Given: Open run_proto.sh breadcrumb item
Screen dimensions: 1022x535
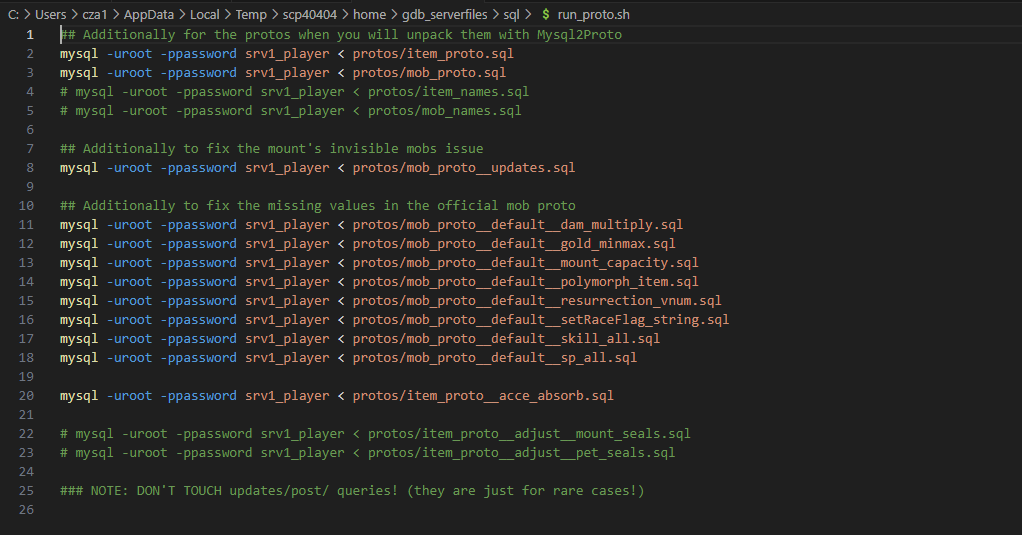Looking at the screenshot, I should (x=594, y=15).
